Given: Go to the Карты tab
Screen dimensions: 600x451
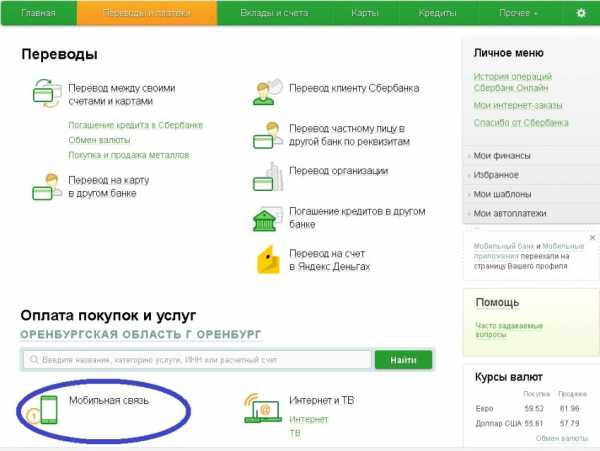Looking at the screenshot, I should 365,13.
